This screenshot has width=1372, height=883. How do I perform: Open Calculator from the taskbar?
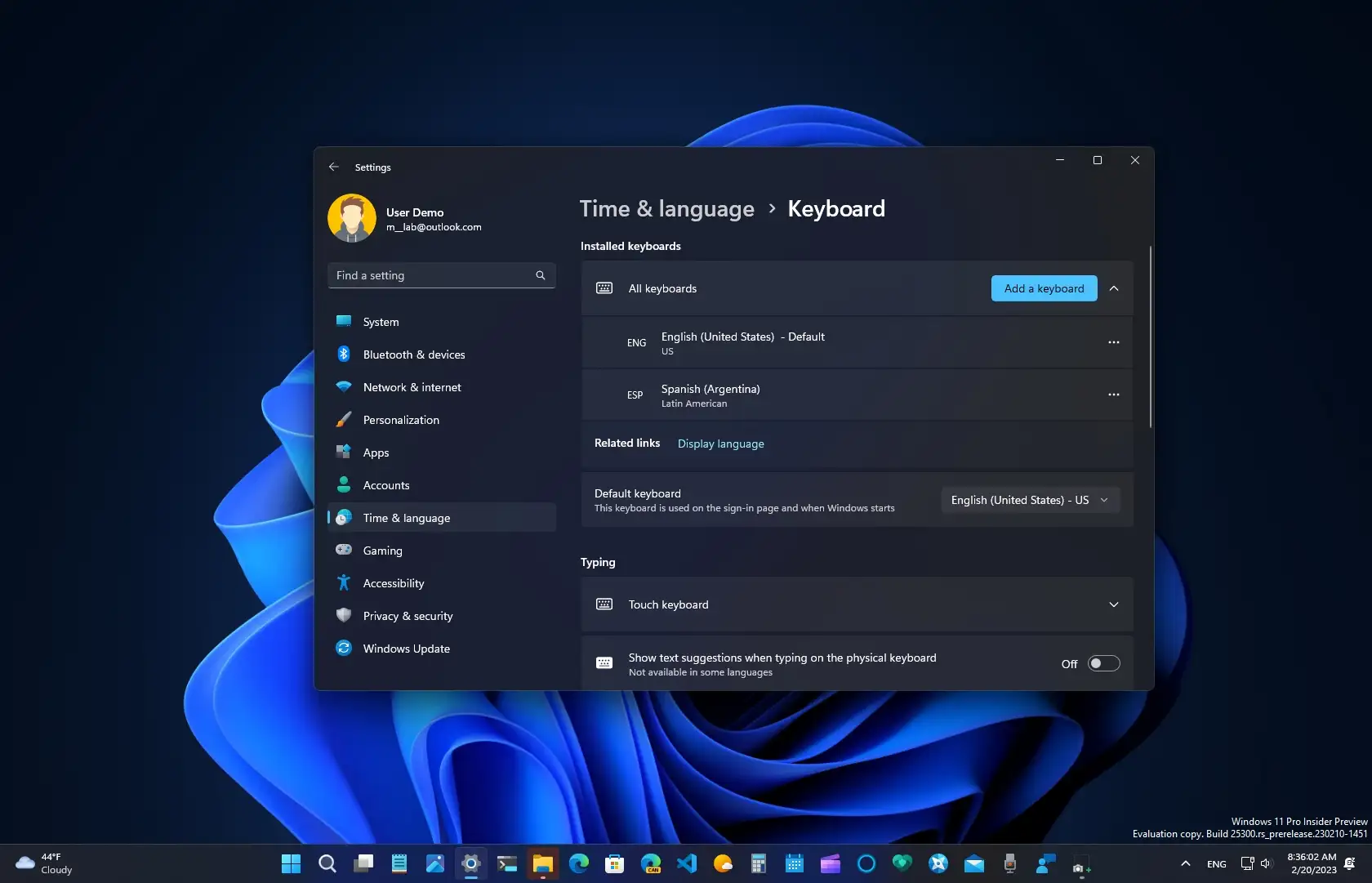[759, 863]
